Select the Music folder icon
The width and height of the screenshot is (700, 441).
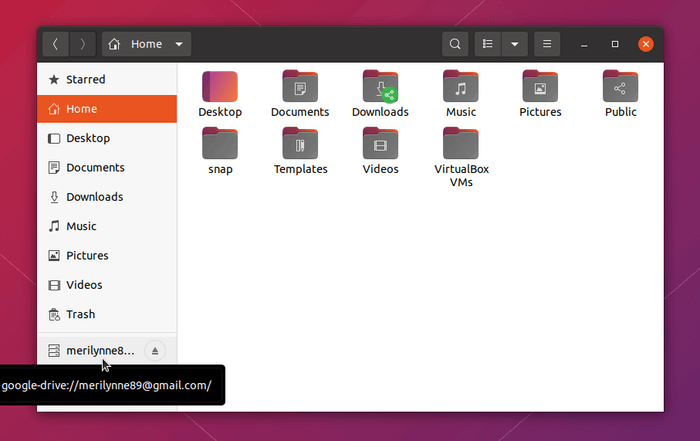coord(461,87)
